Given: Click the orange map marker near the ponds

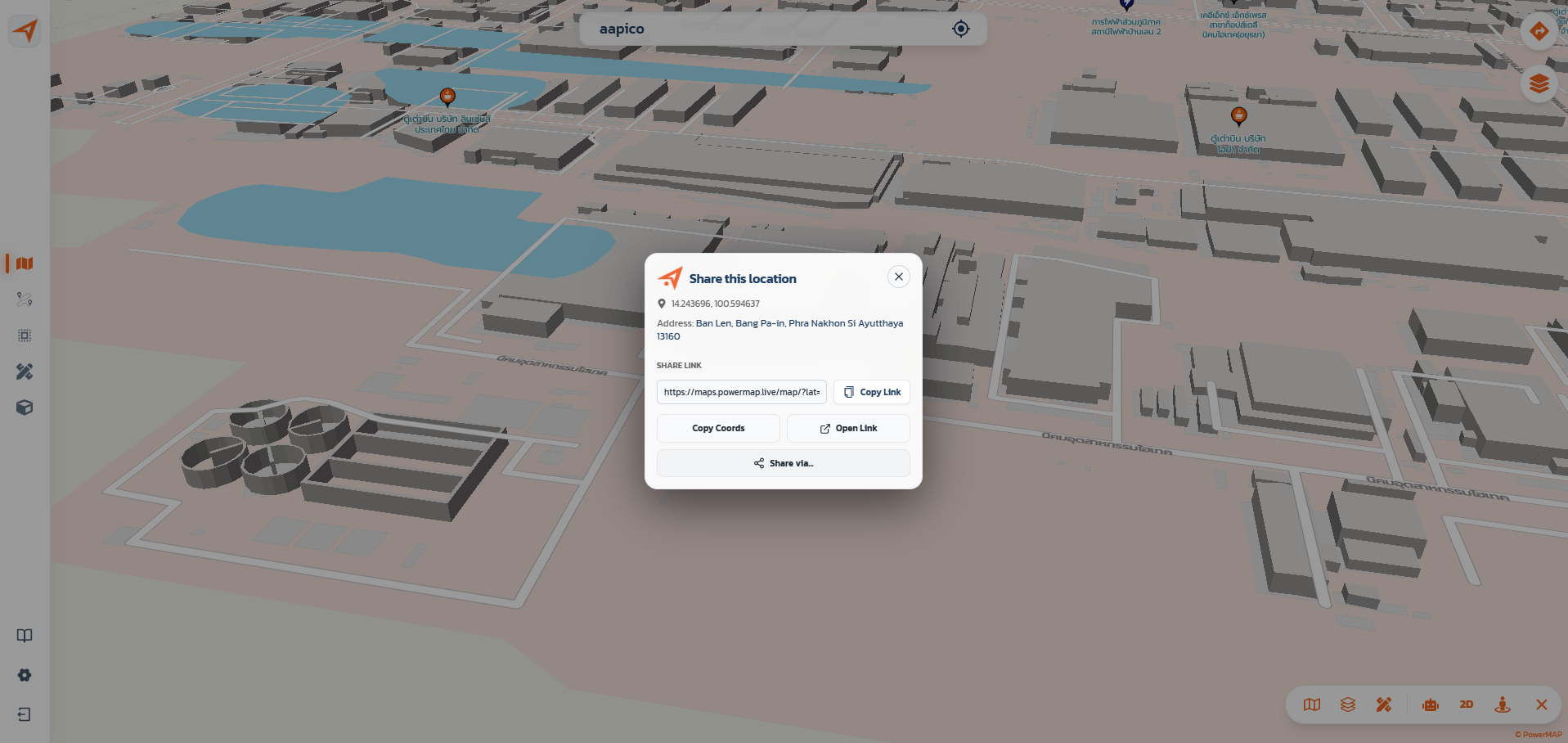Looking at the screenshot, I should [447, 97].
